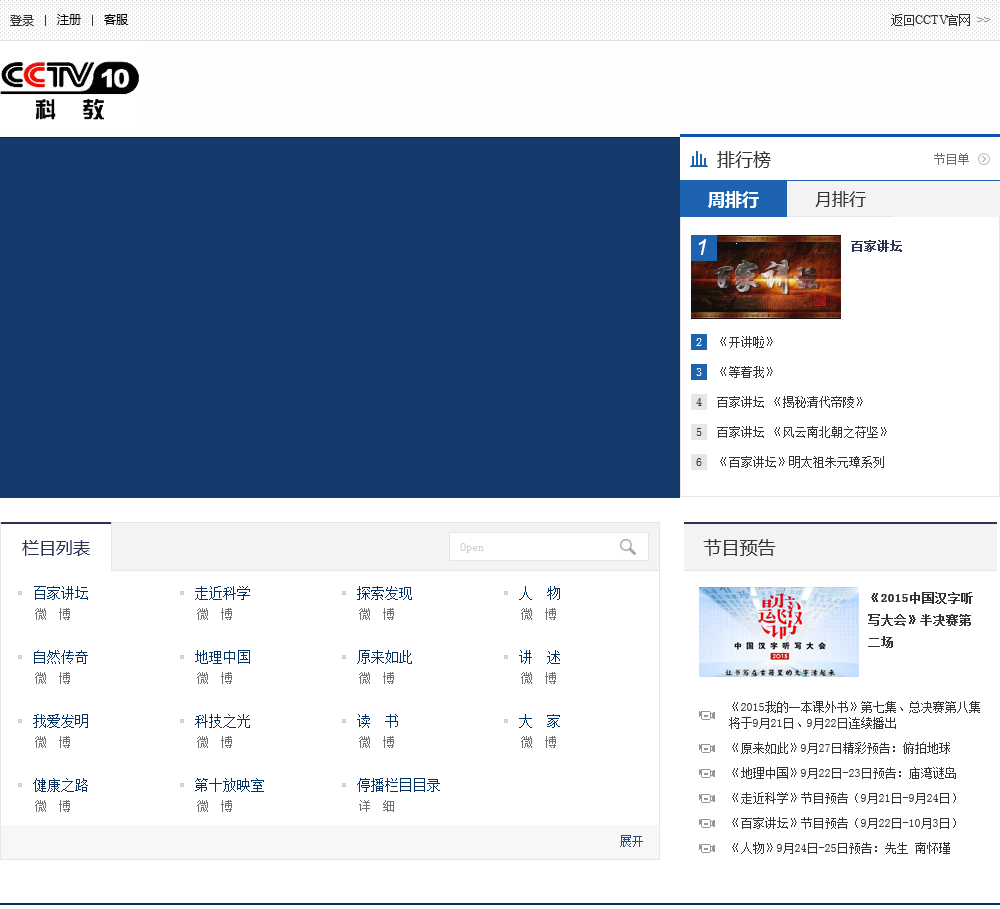Click the video icon beside 百家讲坛 节目预告
Screen dimensions: 1000x909
(x=707, y=823)
